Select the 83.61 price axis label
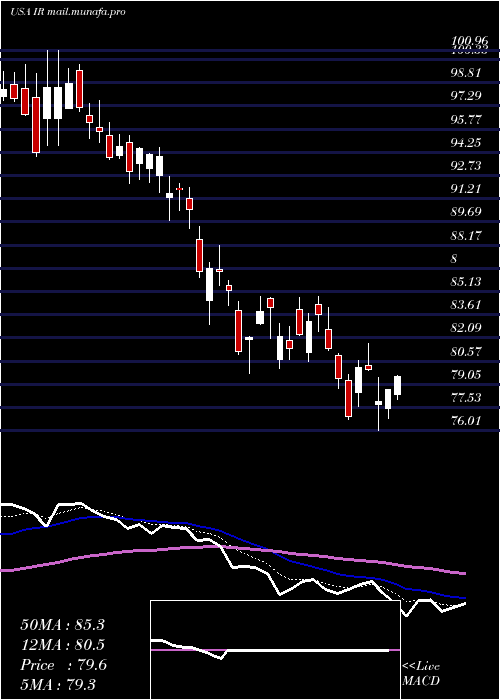500x700 pixels. click(466, 305)
